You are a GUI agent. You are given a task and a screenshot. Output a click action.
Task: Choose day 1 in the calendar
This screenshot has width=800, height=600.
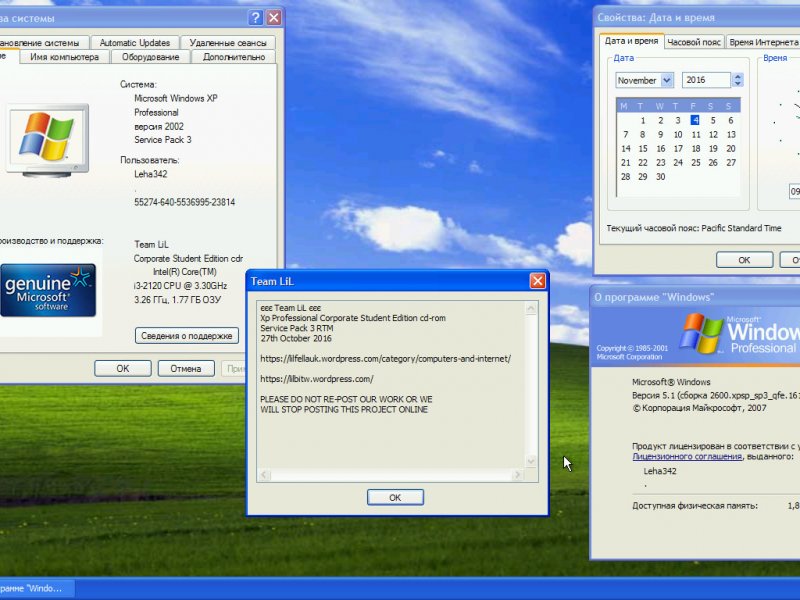(643, 120)
